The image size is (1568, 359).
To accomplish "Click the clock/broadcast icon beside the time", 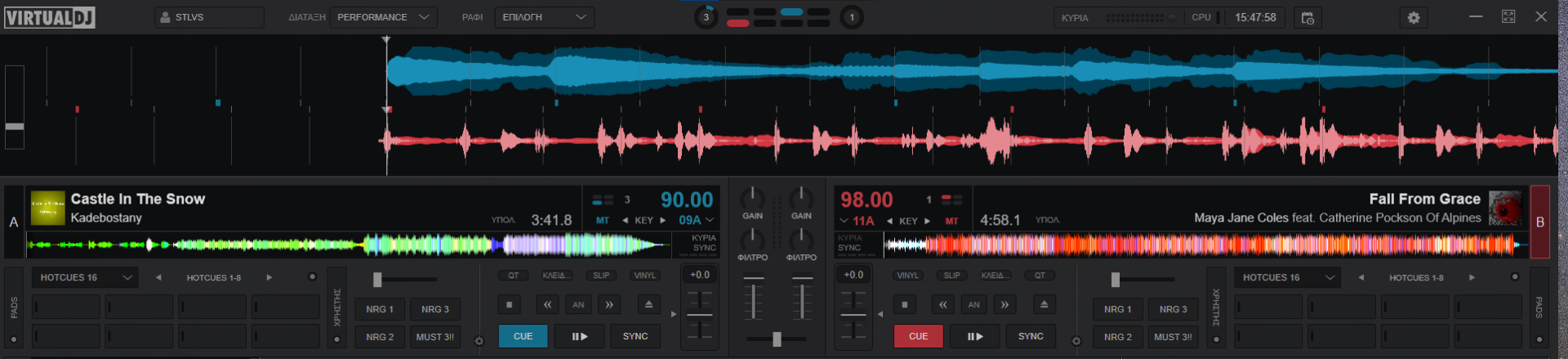I will [x=1307, y=17].
